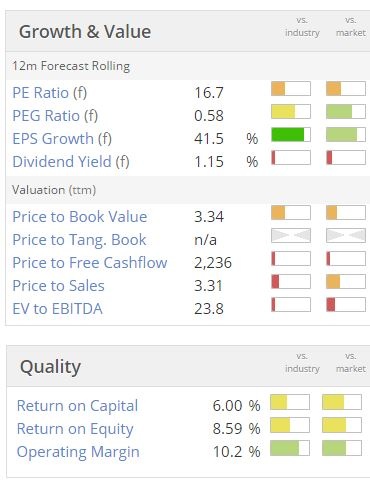Select the EV to EBITDA link

click(x=57, y=309)
